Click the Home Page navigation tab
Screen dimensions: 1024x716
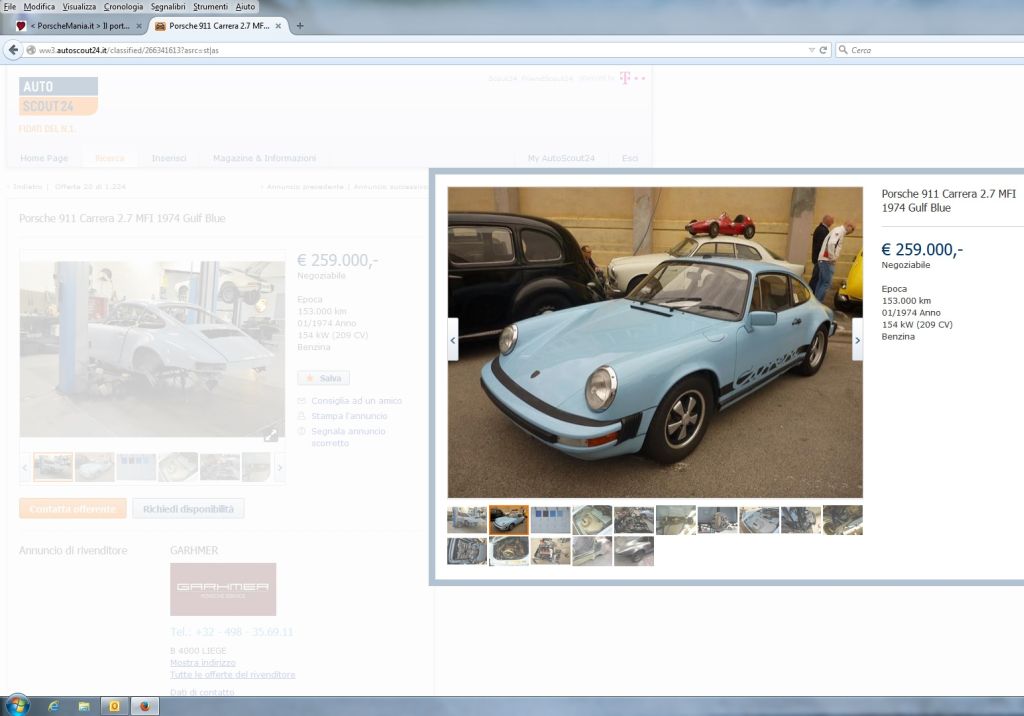[x=44, y=158]
